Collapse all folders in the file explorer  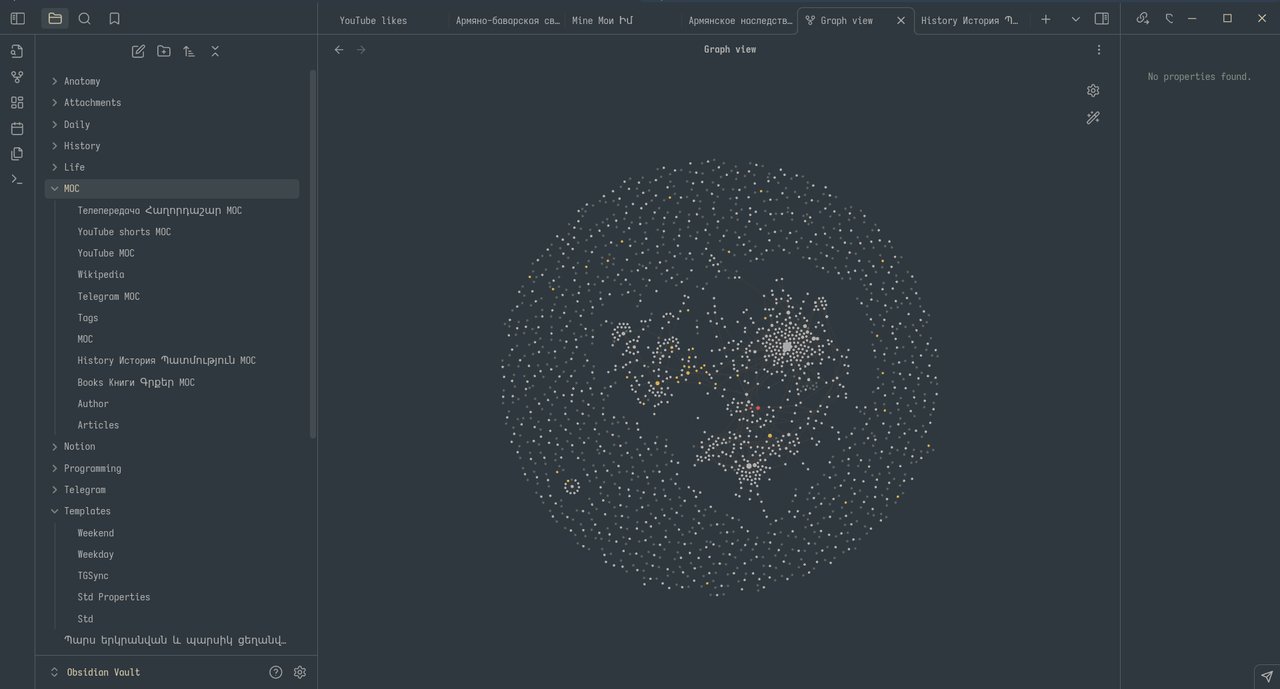pos(215,52)
